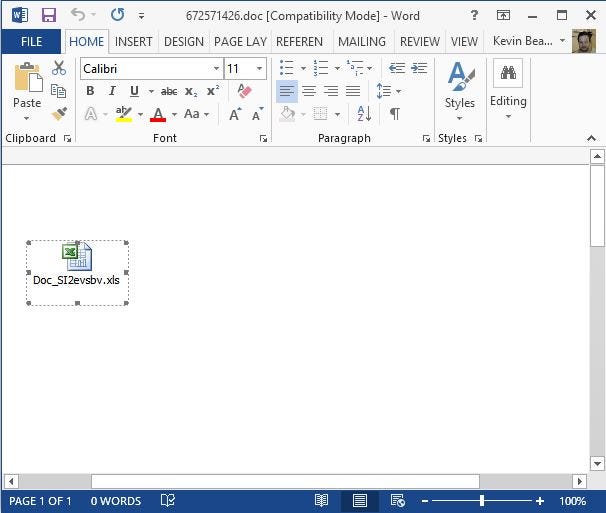Open the Styles gallery button
The image size is (606, 513).
460,90
